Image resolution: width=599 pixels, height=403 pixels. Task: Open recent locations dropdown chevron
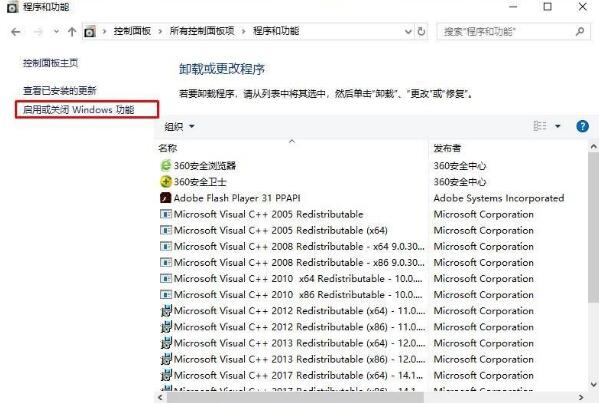[x=56, y=32]
